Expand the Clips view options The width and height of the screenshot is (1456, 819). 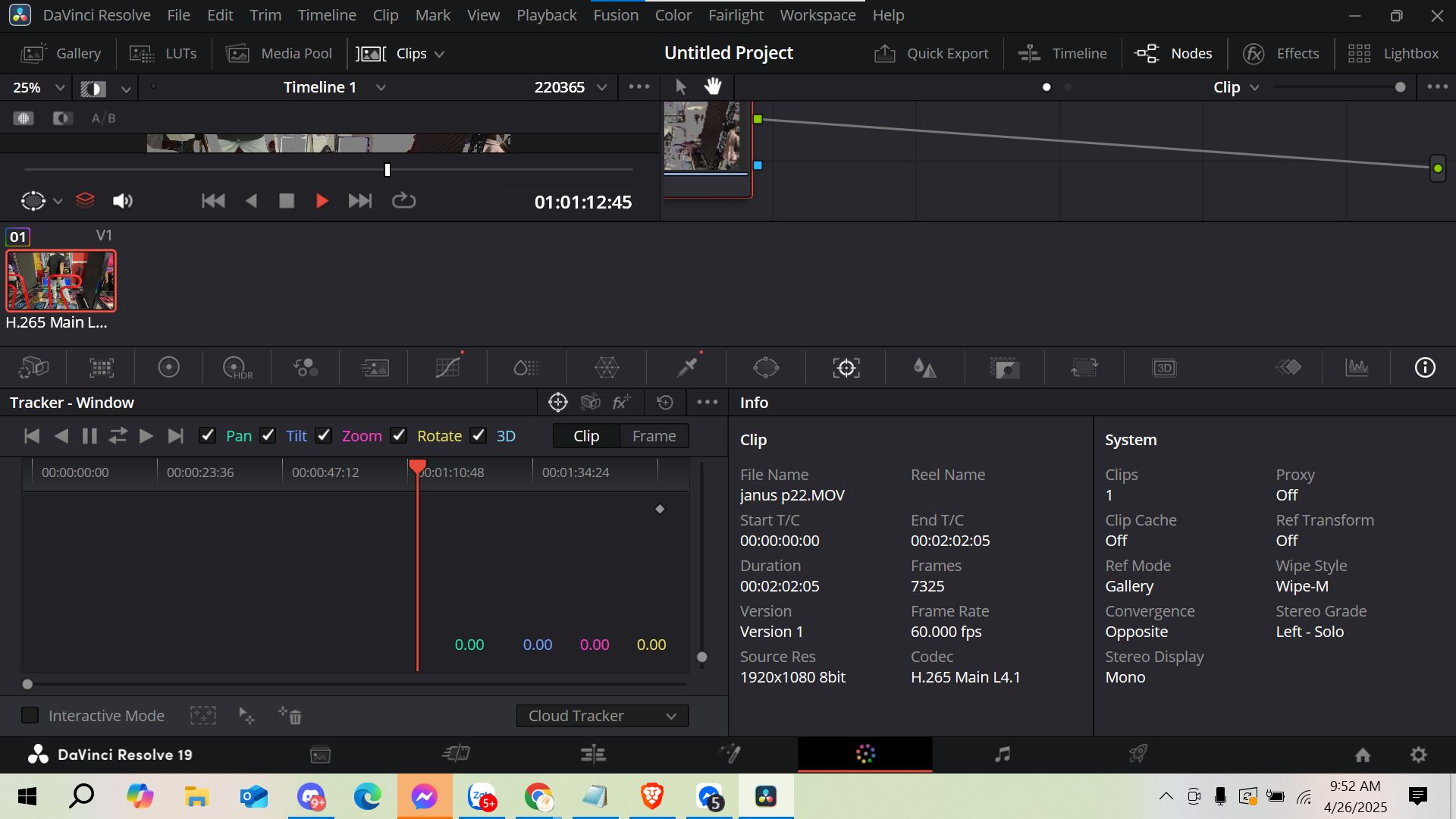pos(439,54)
